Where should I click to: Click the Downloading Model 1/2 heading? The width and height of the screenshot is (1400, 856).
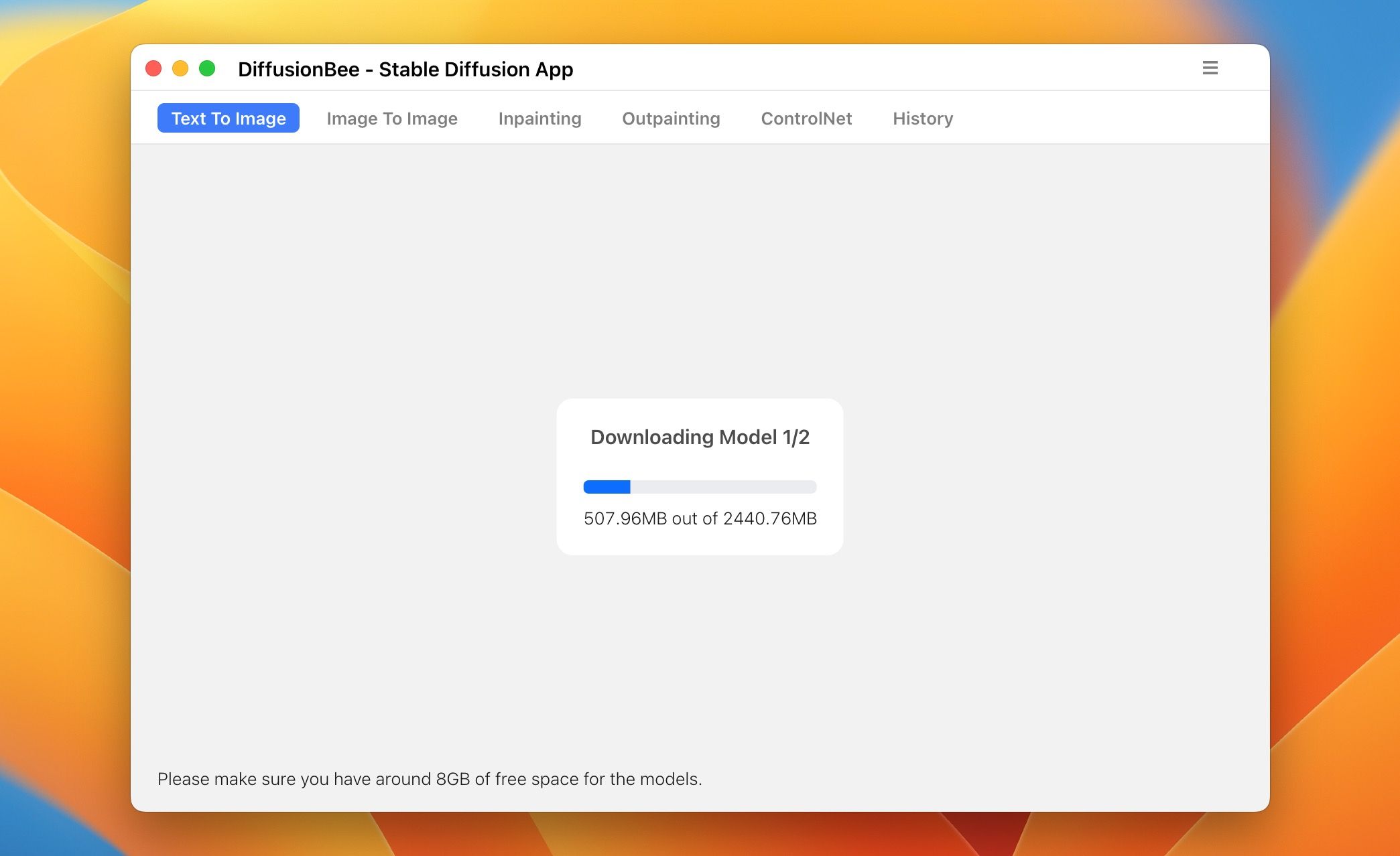point(700,437)
